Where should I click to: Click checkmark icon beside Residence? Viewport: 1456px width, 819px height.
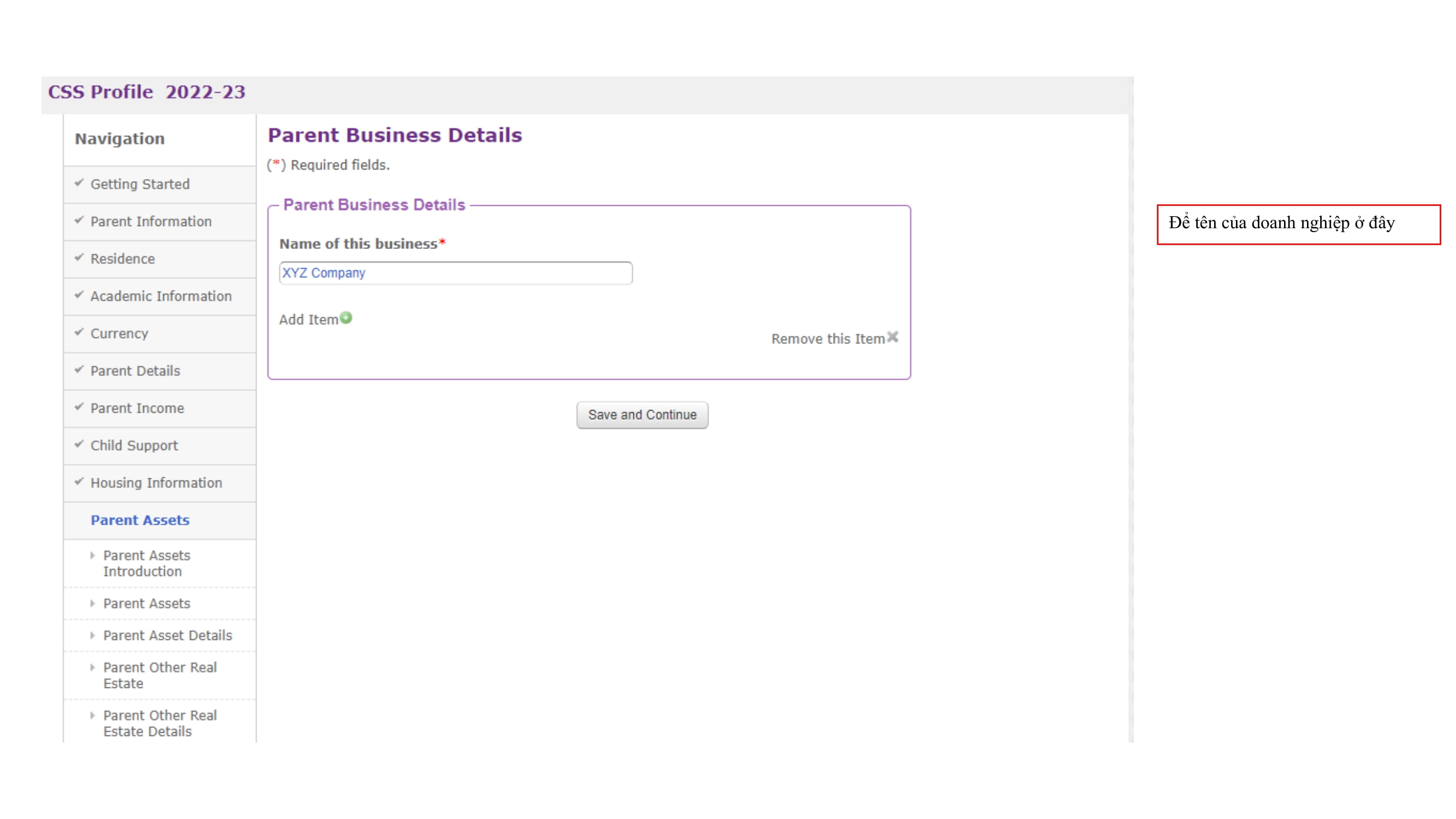pos(79,258)
